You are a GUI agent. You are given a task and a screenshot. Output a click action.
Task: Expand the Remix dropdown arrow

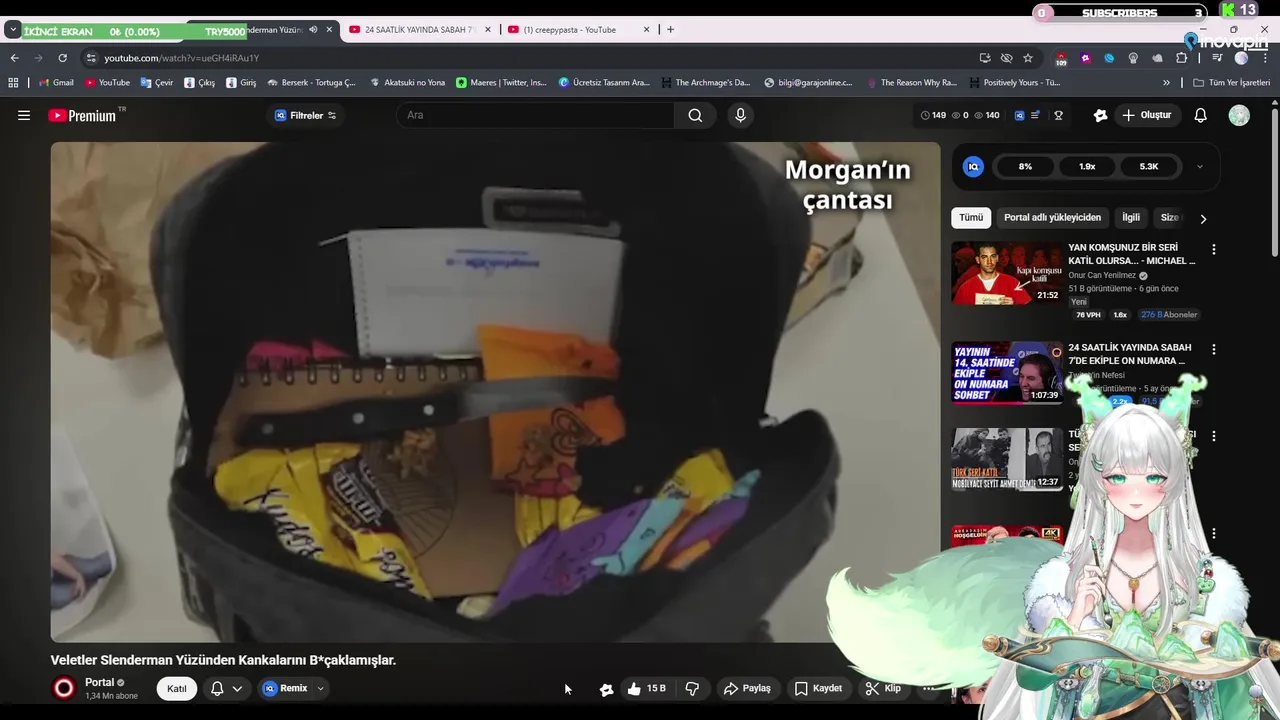tap(321, 688)
